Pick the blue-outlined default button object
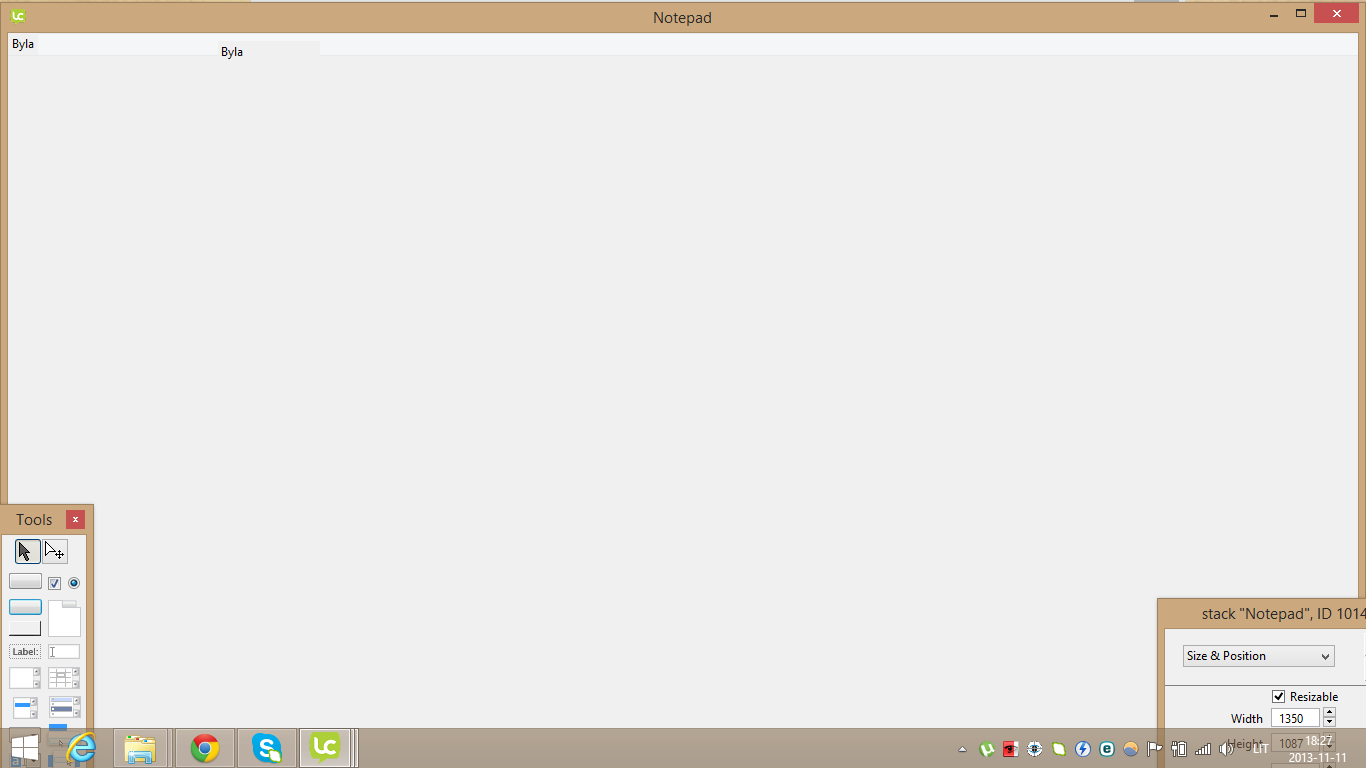The width and height of the screenshot is (1366, 768). pos(25,607)
